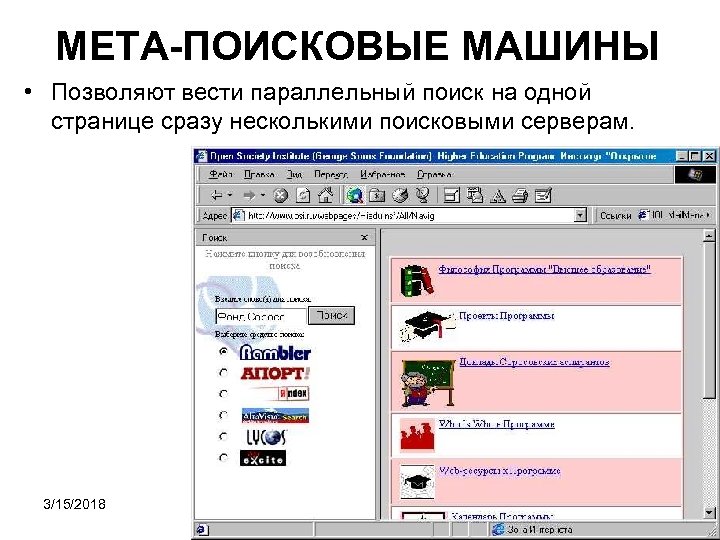Click the page icon in status bar
Viewport: 720px width, 540px height.
coord(202,530)
